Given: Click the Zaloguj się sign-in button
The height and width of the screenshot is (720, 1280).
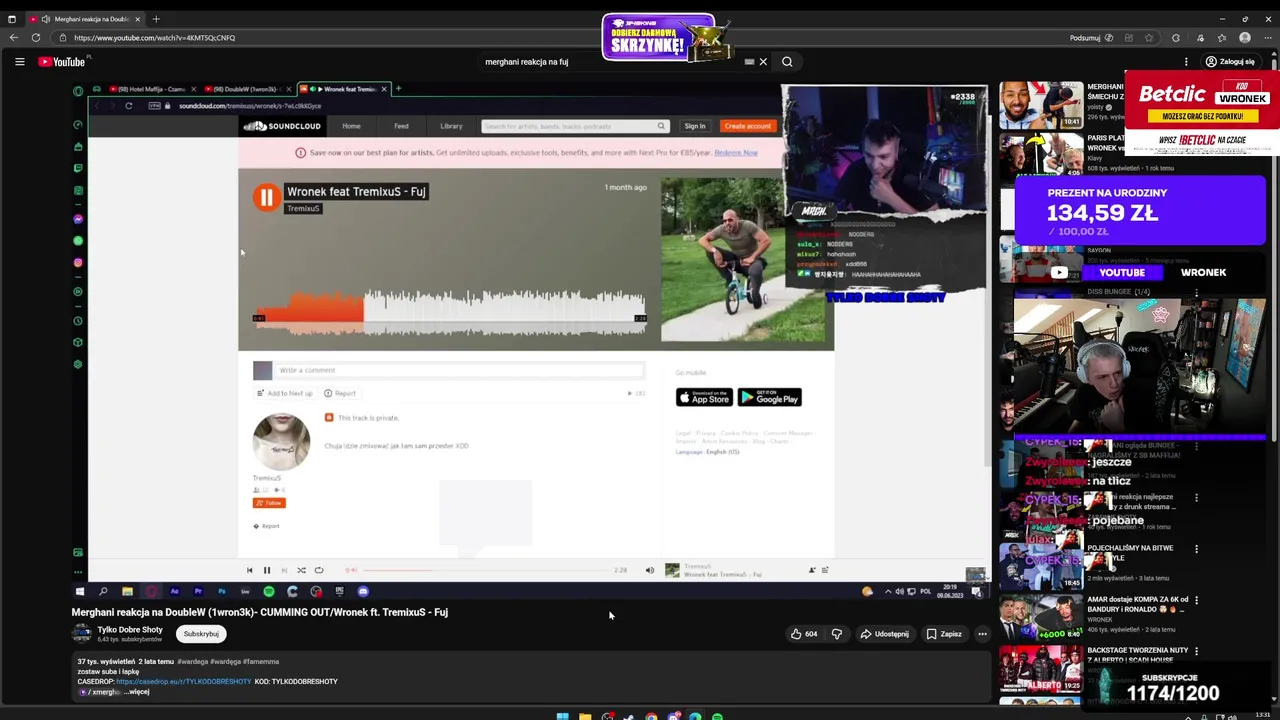Looking at the screenshot, I should (x=1231, y=62).
